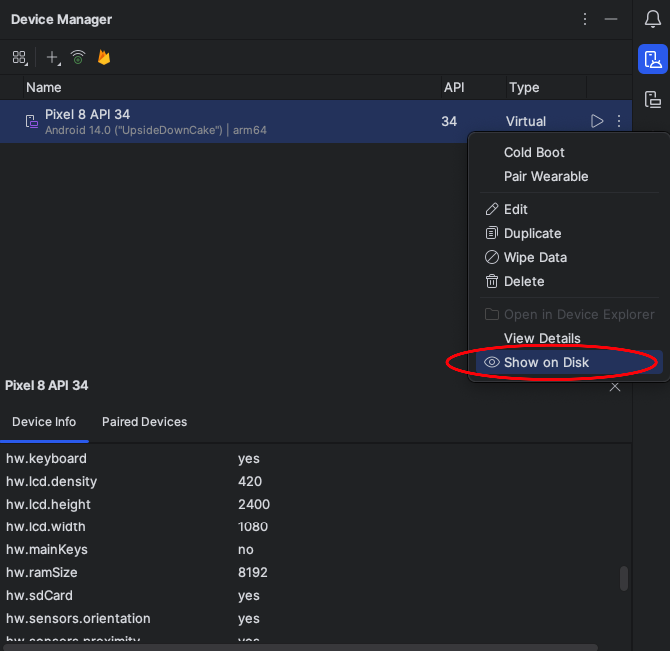Close the Pixel 8 API 34 details pane

(x=614, y=387)
